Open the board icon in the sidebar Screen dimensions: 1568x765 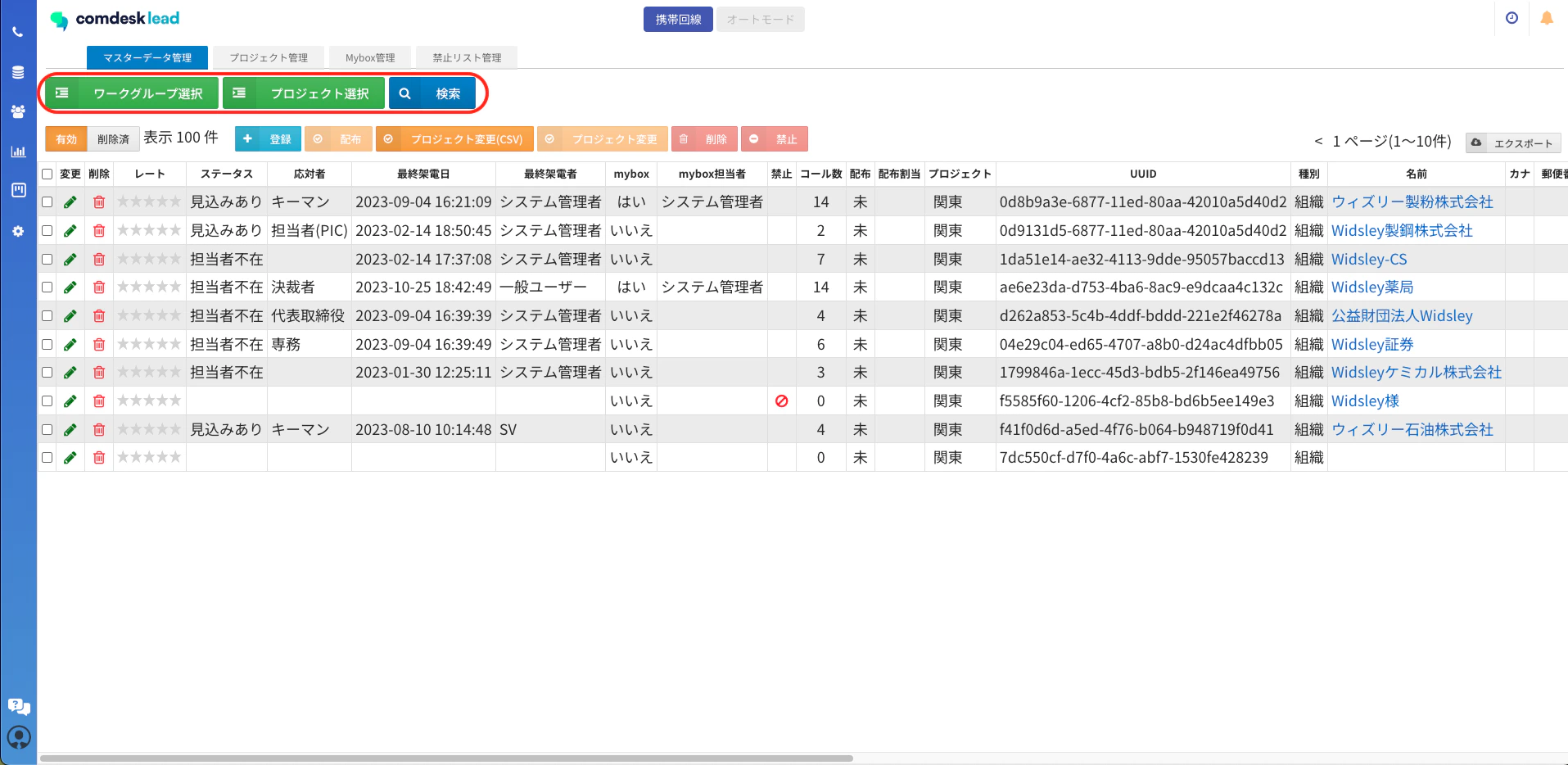(x=18, y=190)
